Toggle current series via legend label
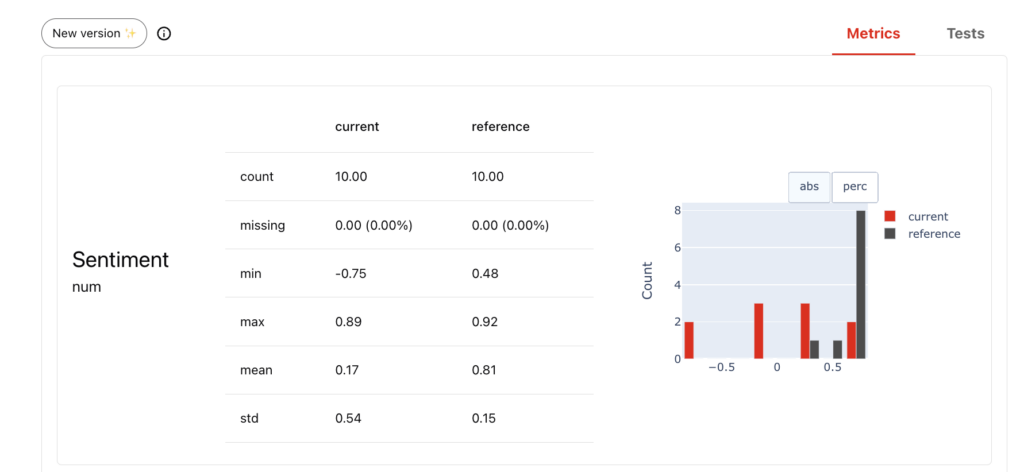This screenshot has height=472, width=1024. pos(928,216)
